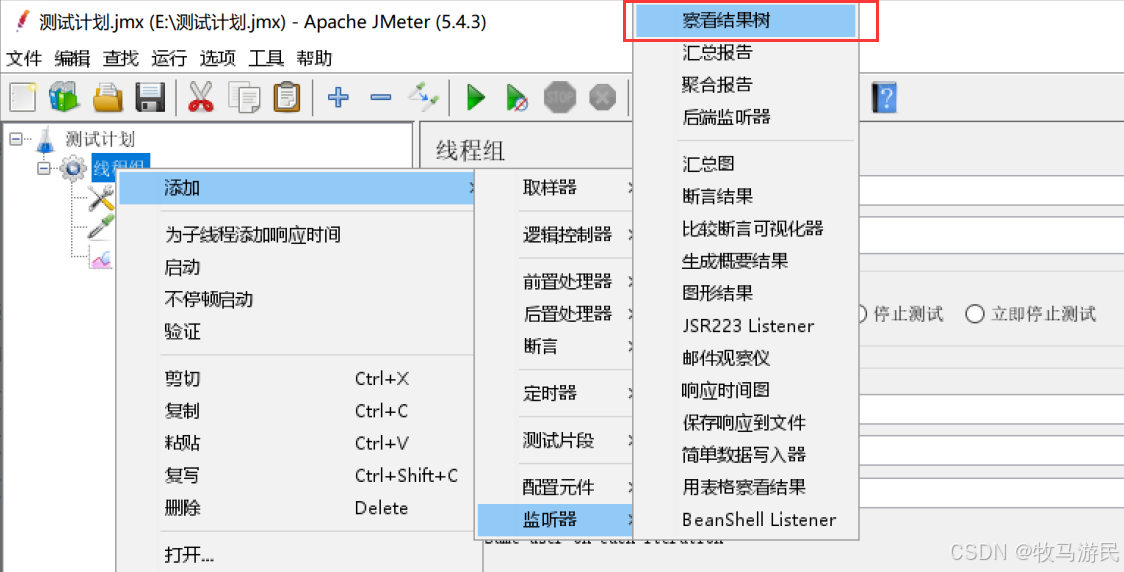
Task: Choose 打开... in the context menu
Action: 297,555
